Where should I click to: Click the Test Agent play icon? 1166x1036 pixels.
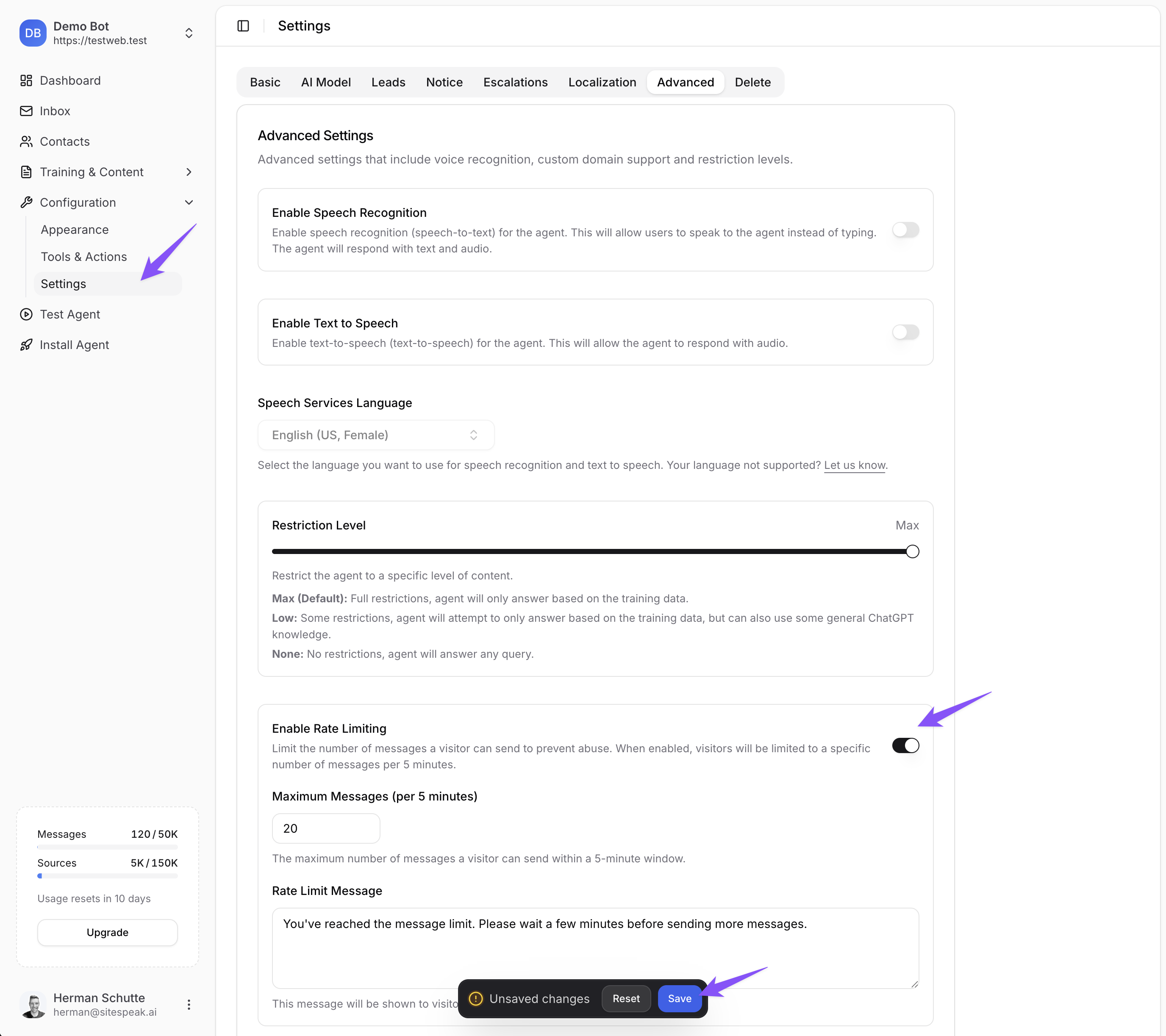pyautogui.click(x=26, y=314)
